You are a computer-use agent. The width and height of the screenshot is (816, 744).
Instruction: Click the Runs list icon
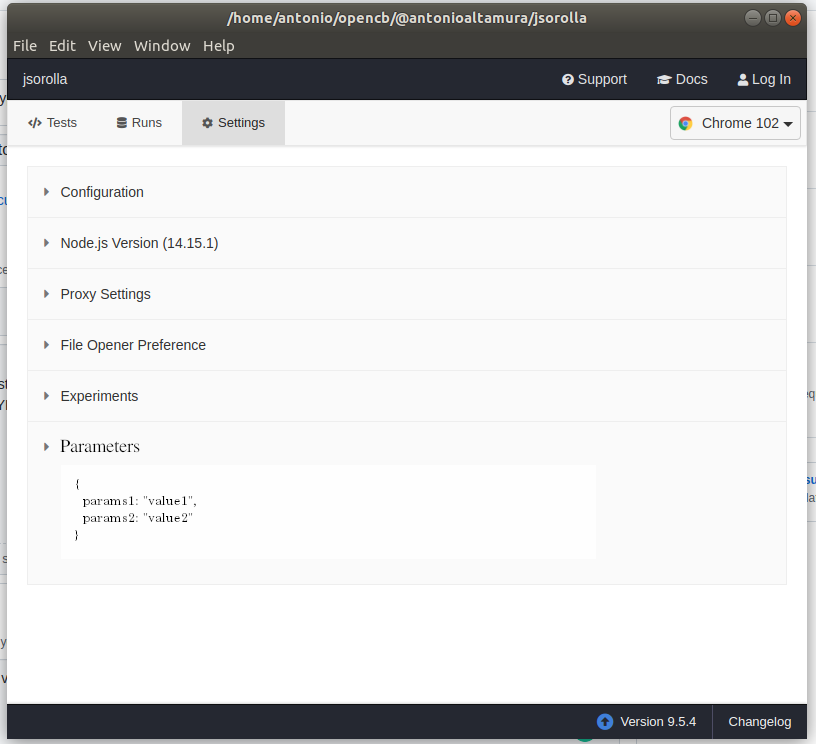tap(120, 122)
